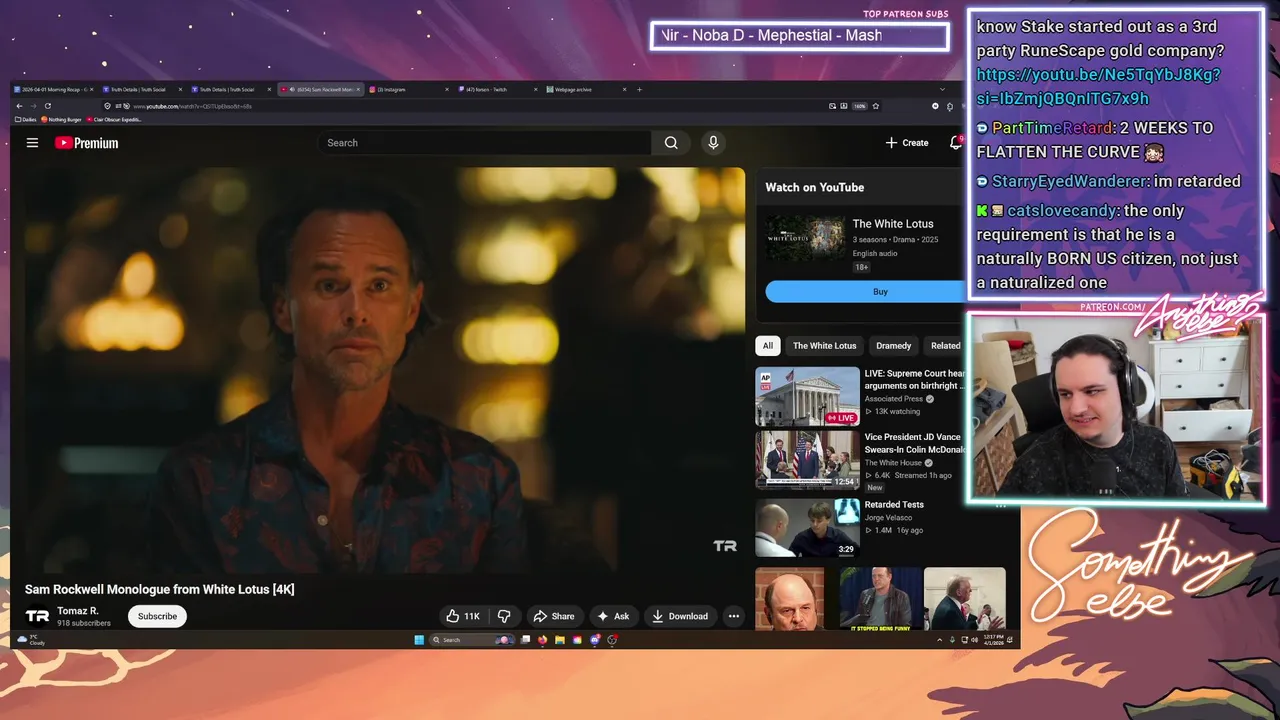This screenshot has width=1280, height=720.
Task: Go back in browser history
Action: [18, 106]
